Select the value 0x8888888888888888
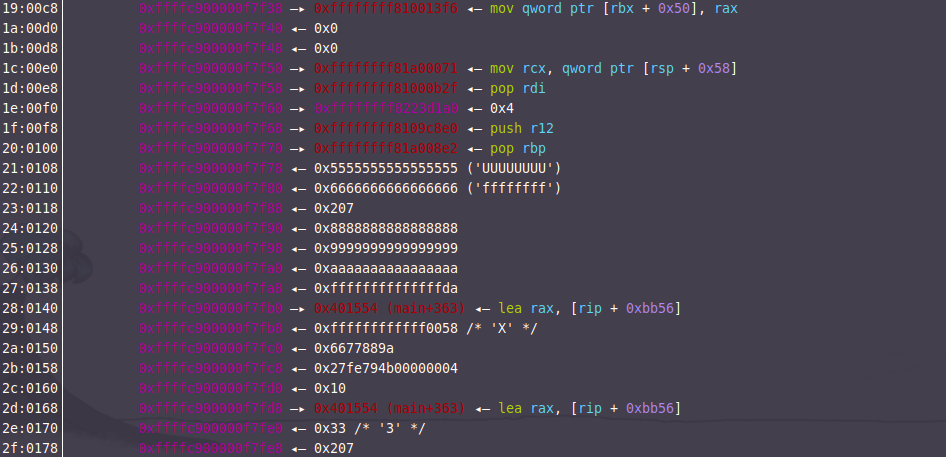 pos(386,228)
